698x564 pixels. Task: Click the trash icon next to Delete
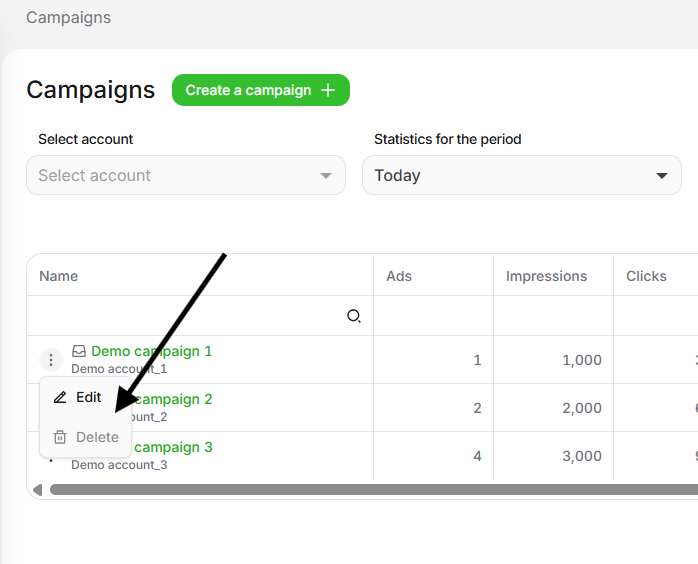pyautogui.click(x=60, y=437)
